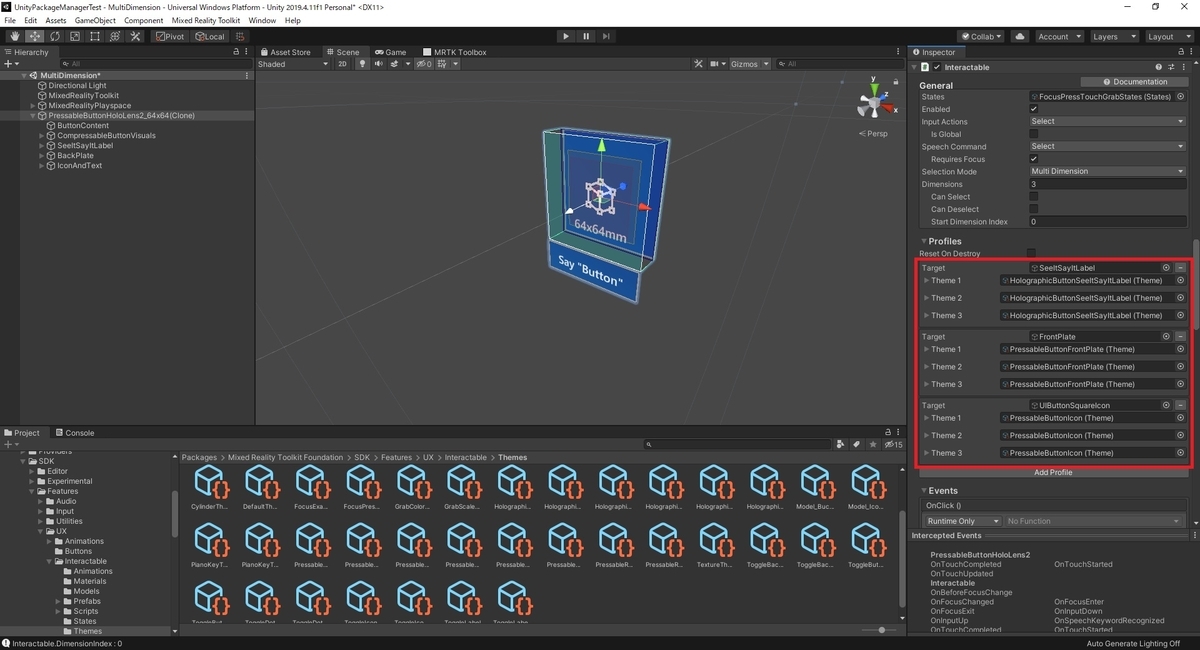Toggle the Requires Focus checkbox

[x=1033, y=159]
